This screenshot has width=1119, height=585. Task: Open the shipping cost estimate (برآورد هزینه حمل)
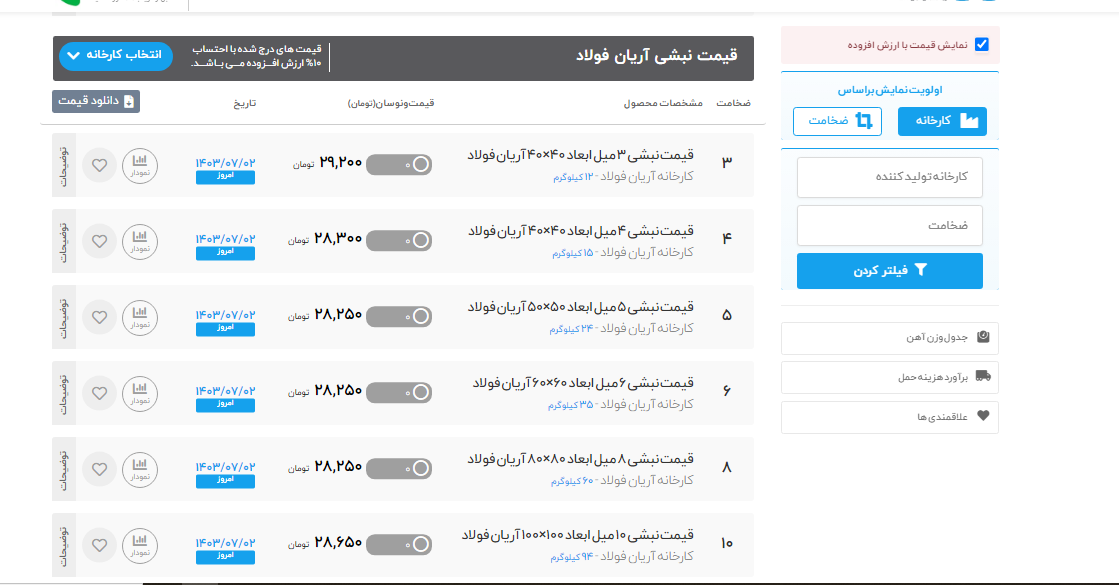pyautogui.click(x=889, y=377)
